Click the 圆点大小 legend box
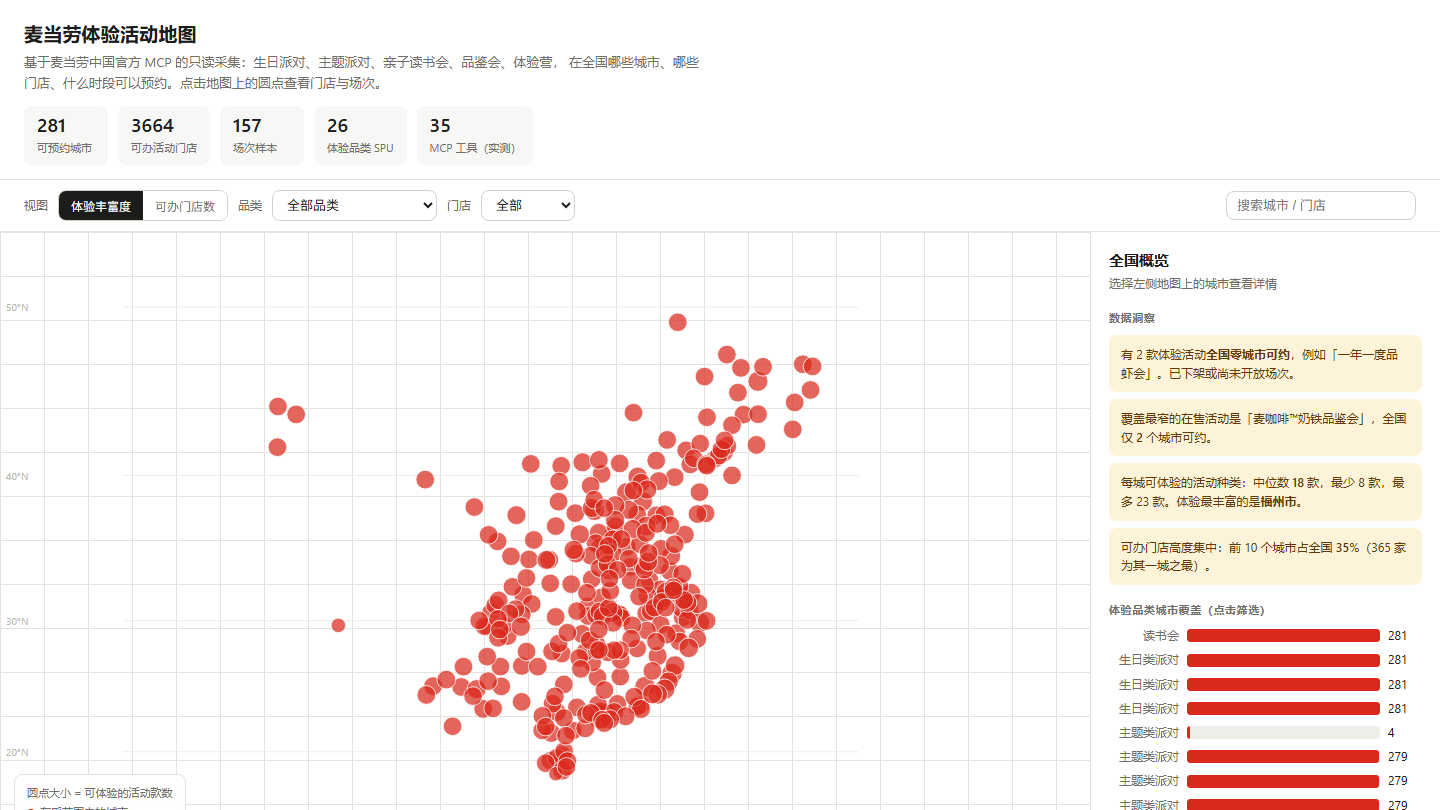The width and height of the screenshot is (1440, 810). click(100, 792)
